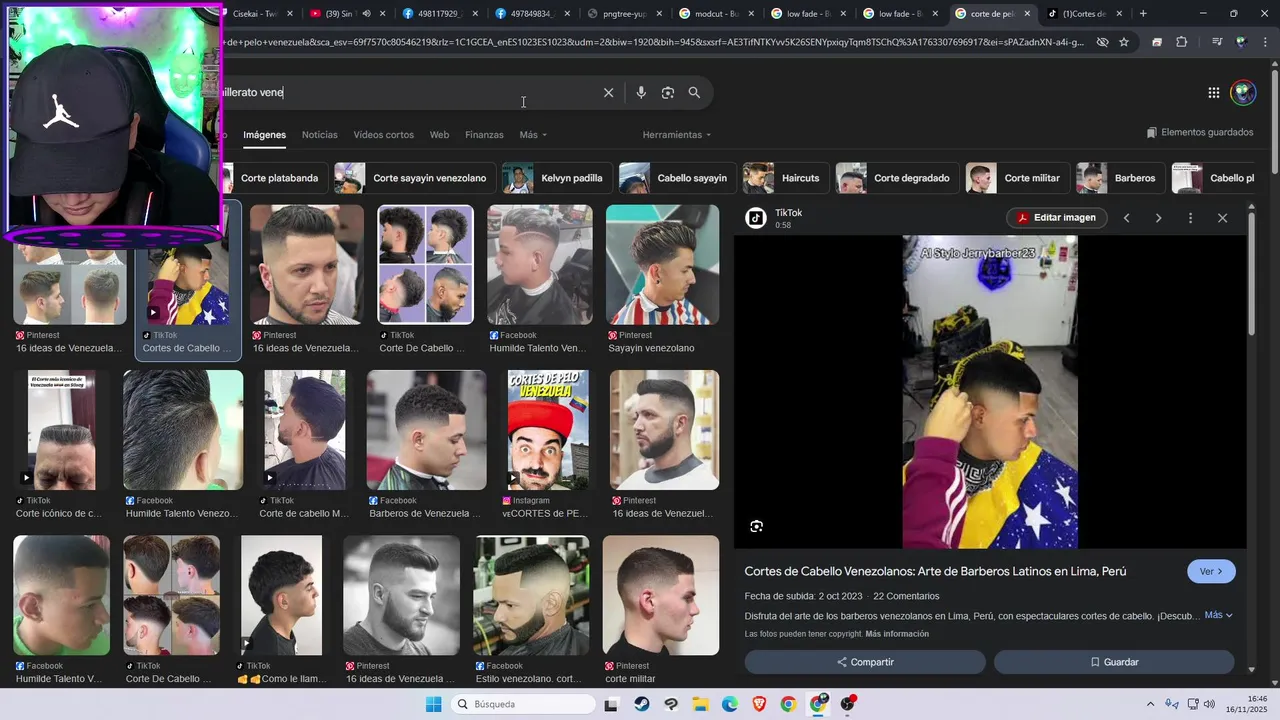Viewport: 1280px width, 720px height.
Task: Start voice search with the microphone icon
Action: tap(641, 93)
